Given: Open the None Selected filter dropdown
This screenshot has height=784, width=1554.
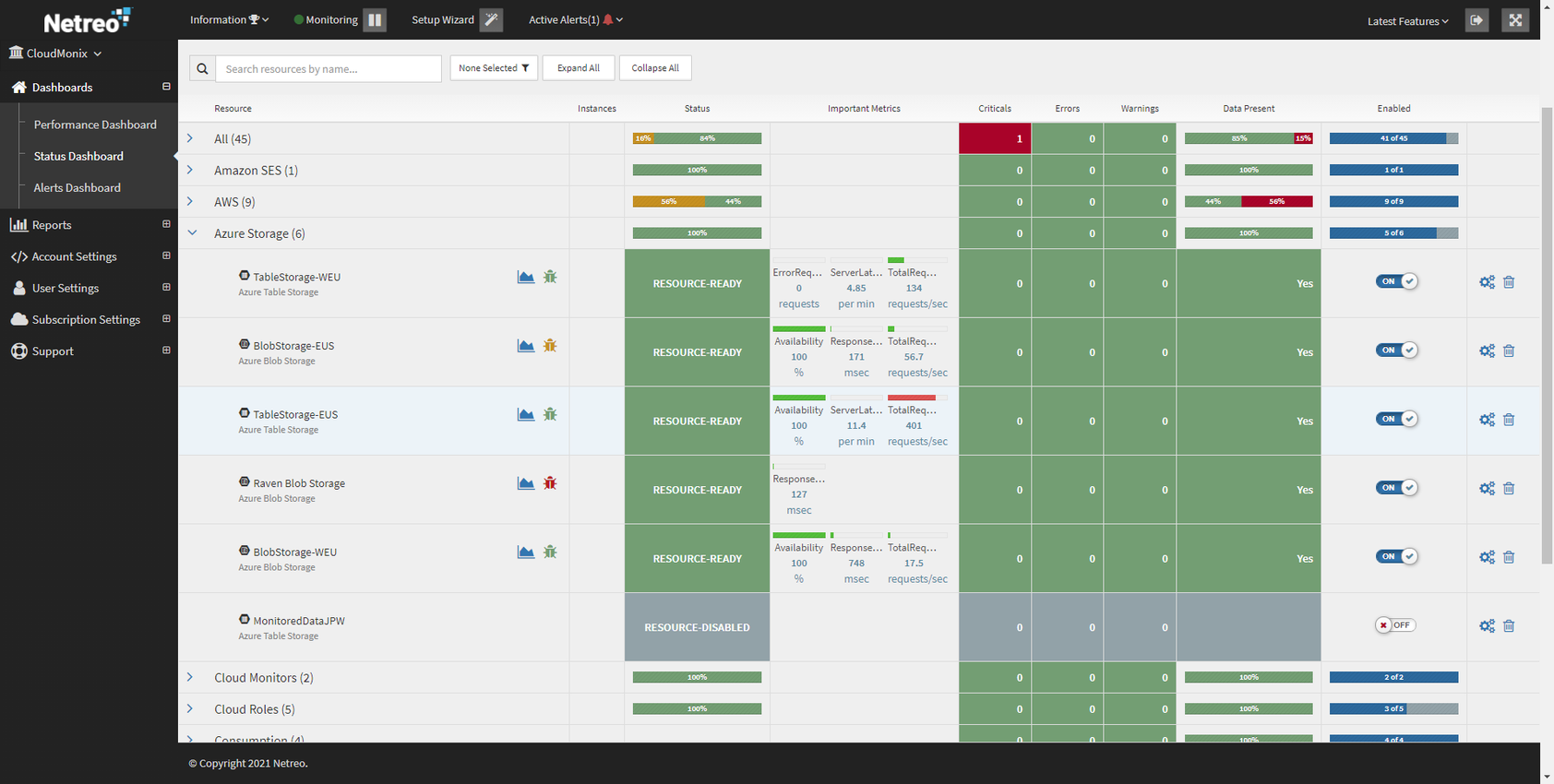Looking at the screenshot, I should (x=494, y=68).
